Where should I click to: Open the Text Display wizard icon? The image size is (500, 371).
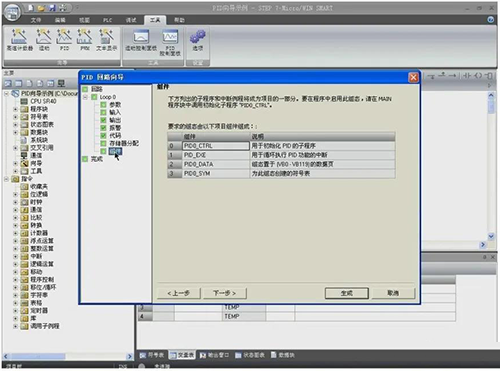(x=106, y=40)
